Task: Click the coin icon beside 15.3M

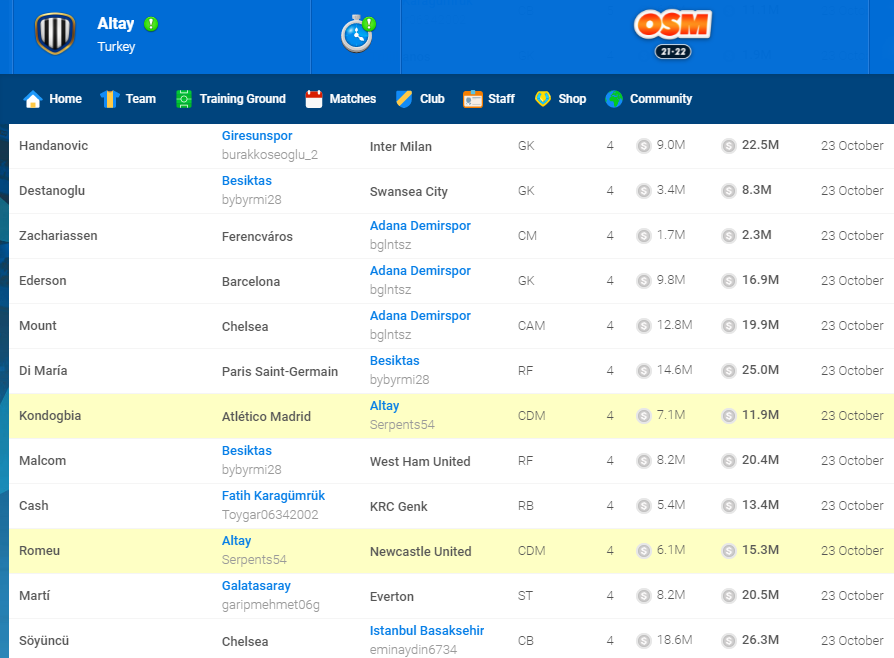Action: 729,551
